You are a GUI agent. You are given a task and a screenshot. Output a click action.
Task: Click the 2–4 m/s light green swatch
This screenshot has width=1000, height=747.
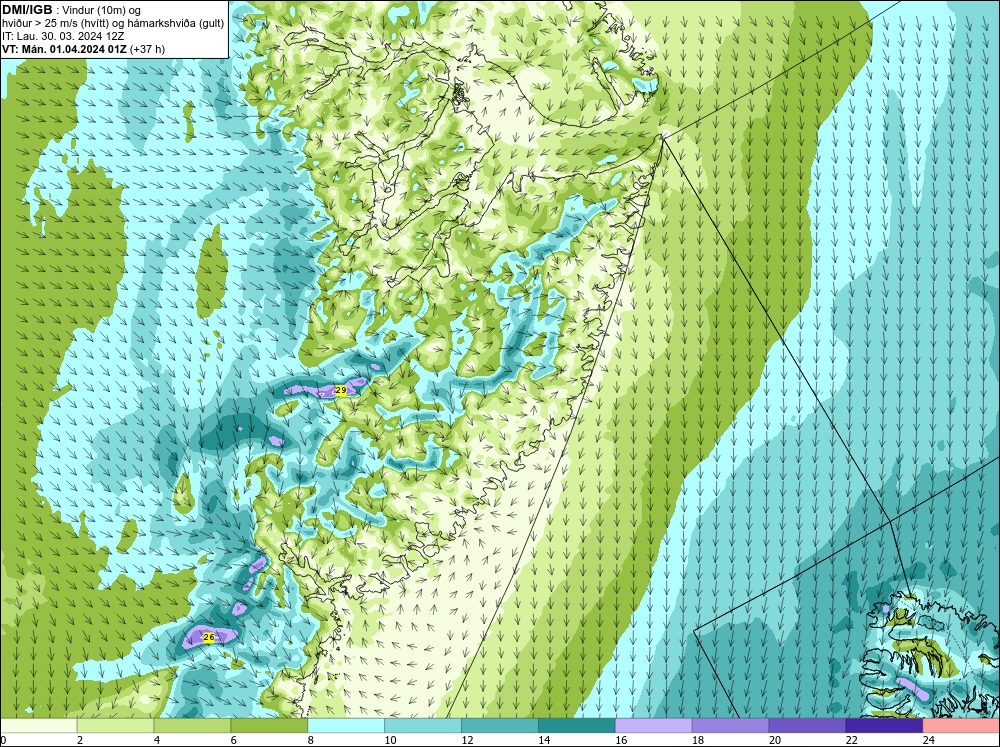point(115,726)
